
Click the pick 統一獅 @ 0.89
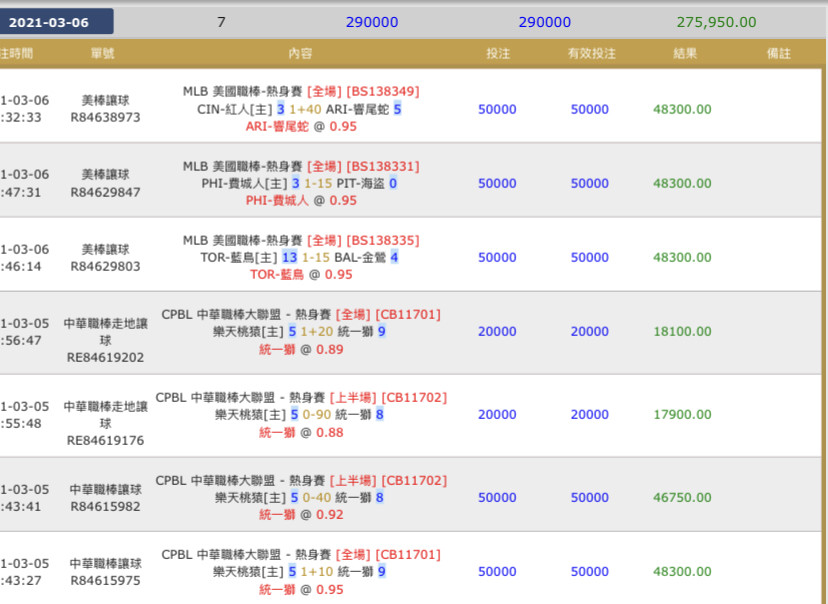point(301,350)
